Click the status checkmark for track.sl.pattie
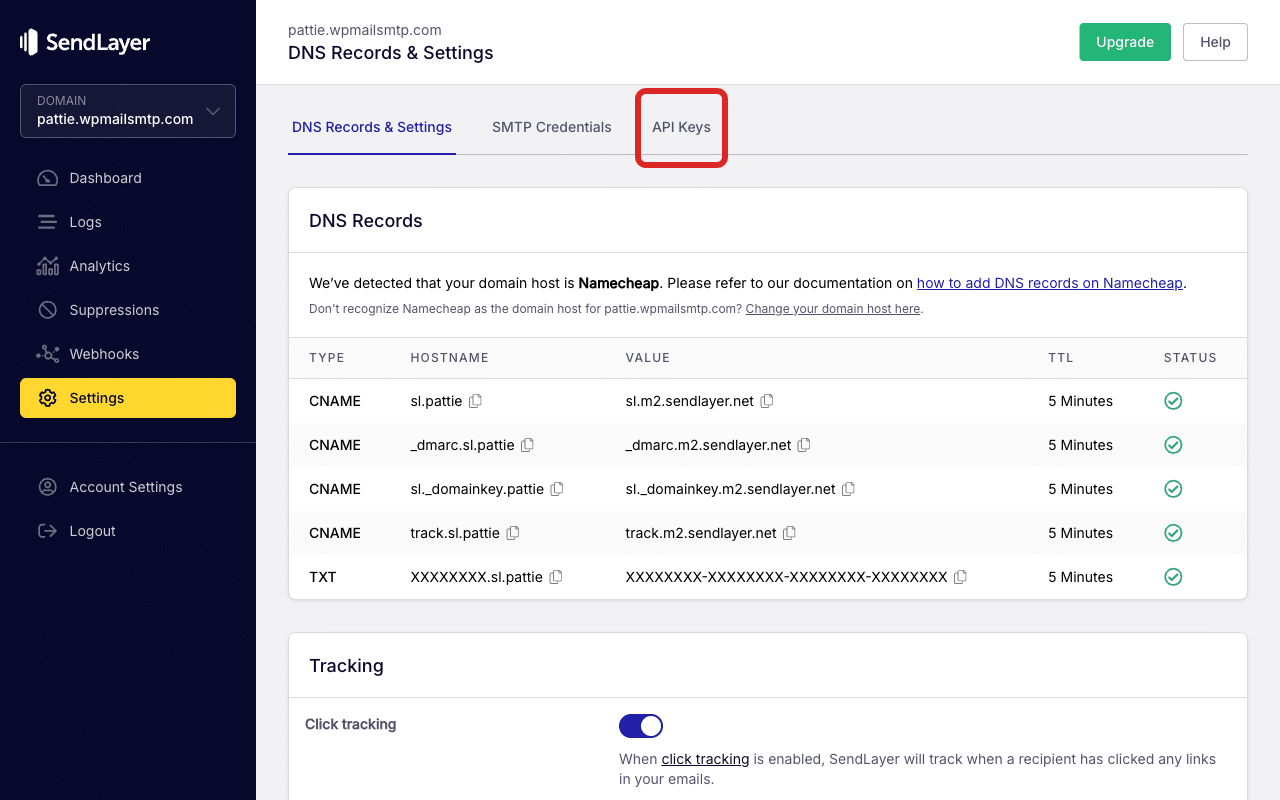The width and height of the screenshot is (1280, 800). click(x=1173, y=533)
